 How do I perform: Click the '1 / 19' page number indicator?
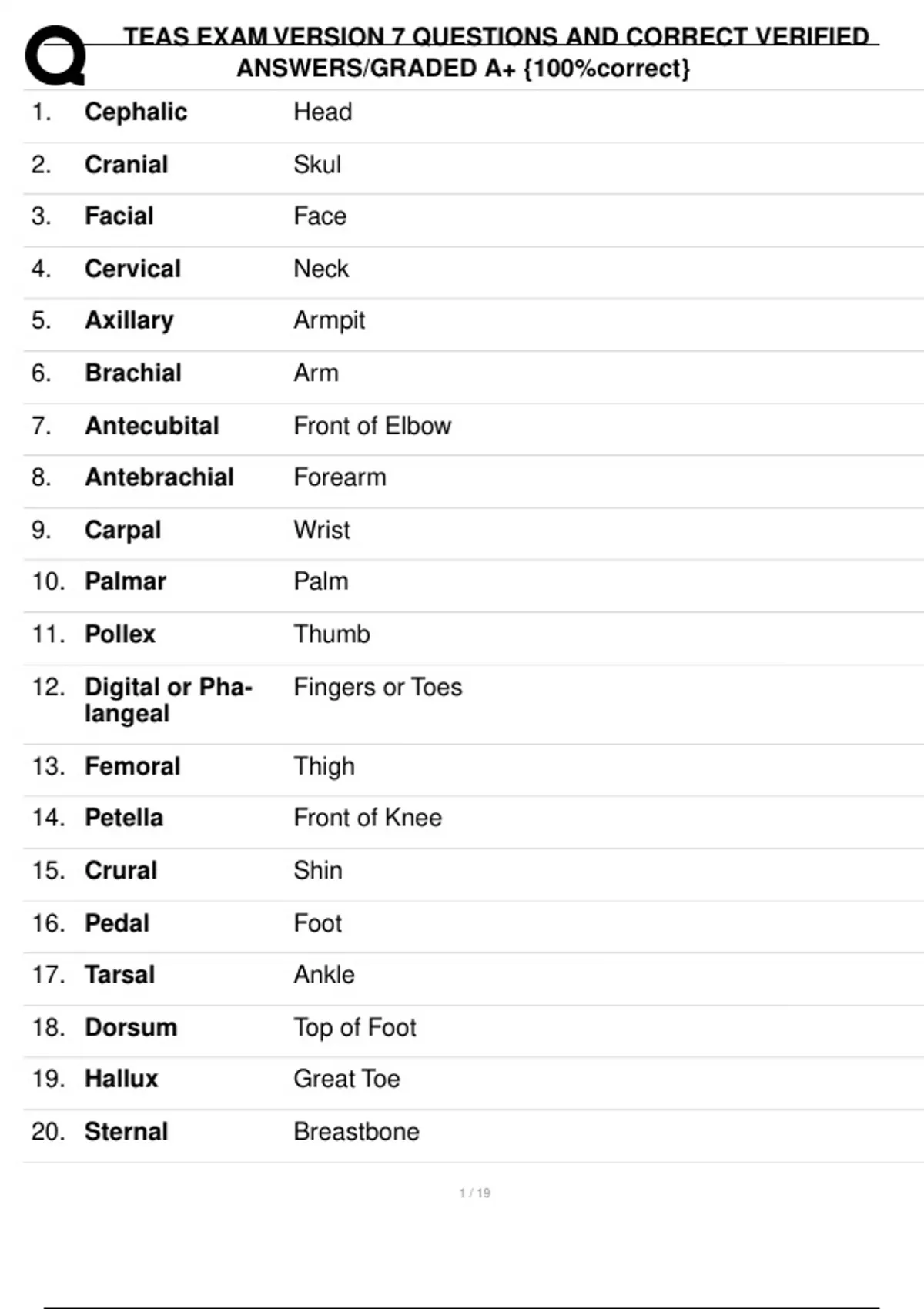point(474,1193)
